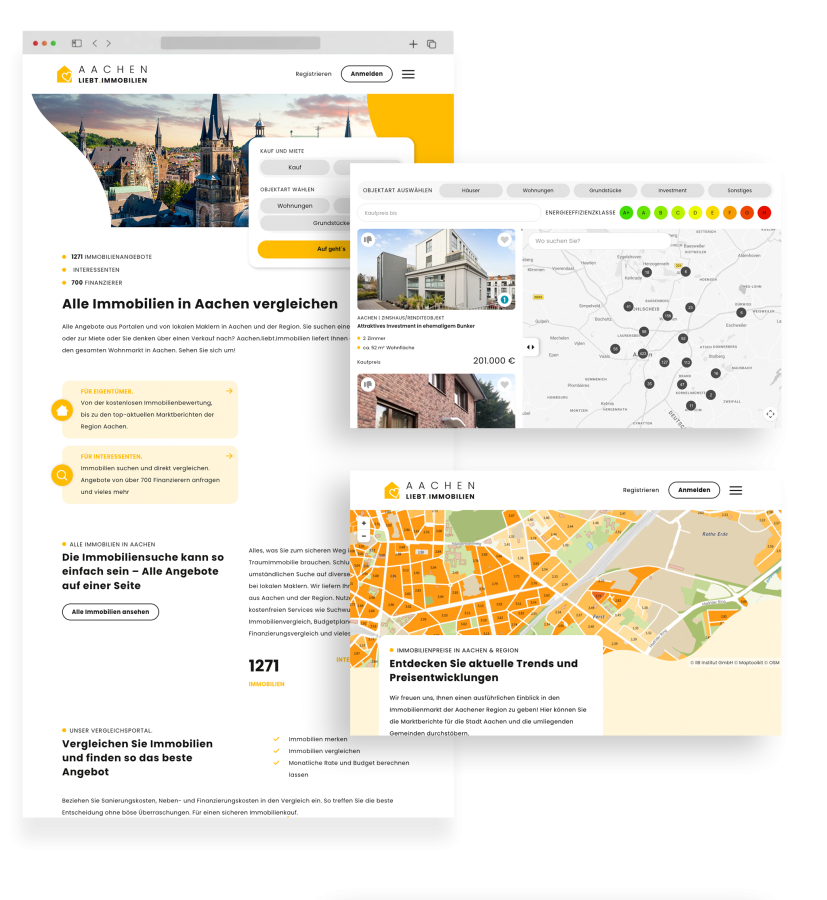Open Bunker investment listing photo
This screenshot has height=900, width=827.
point(436,269)
